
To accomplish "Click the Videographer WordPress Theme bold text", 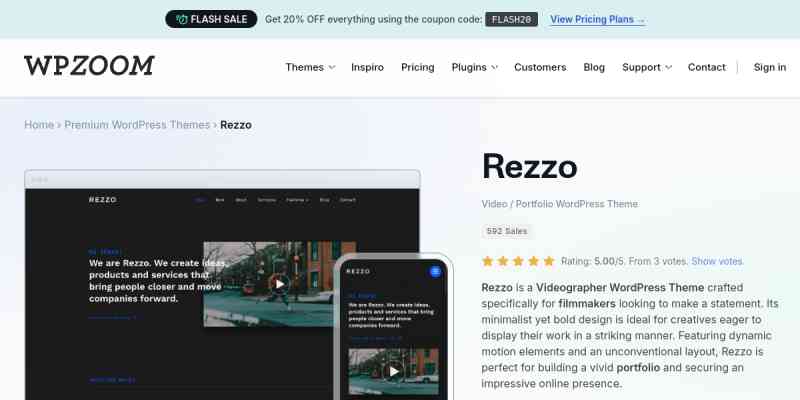I will point(620,288).
